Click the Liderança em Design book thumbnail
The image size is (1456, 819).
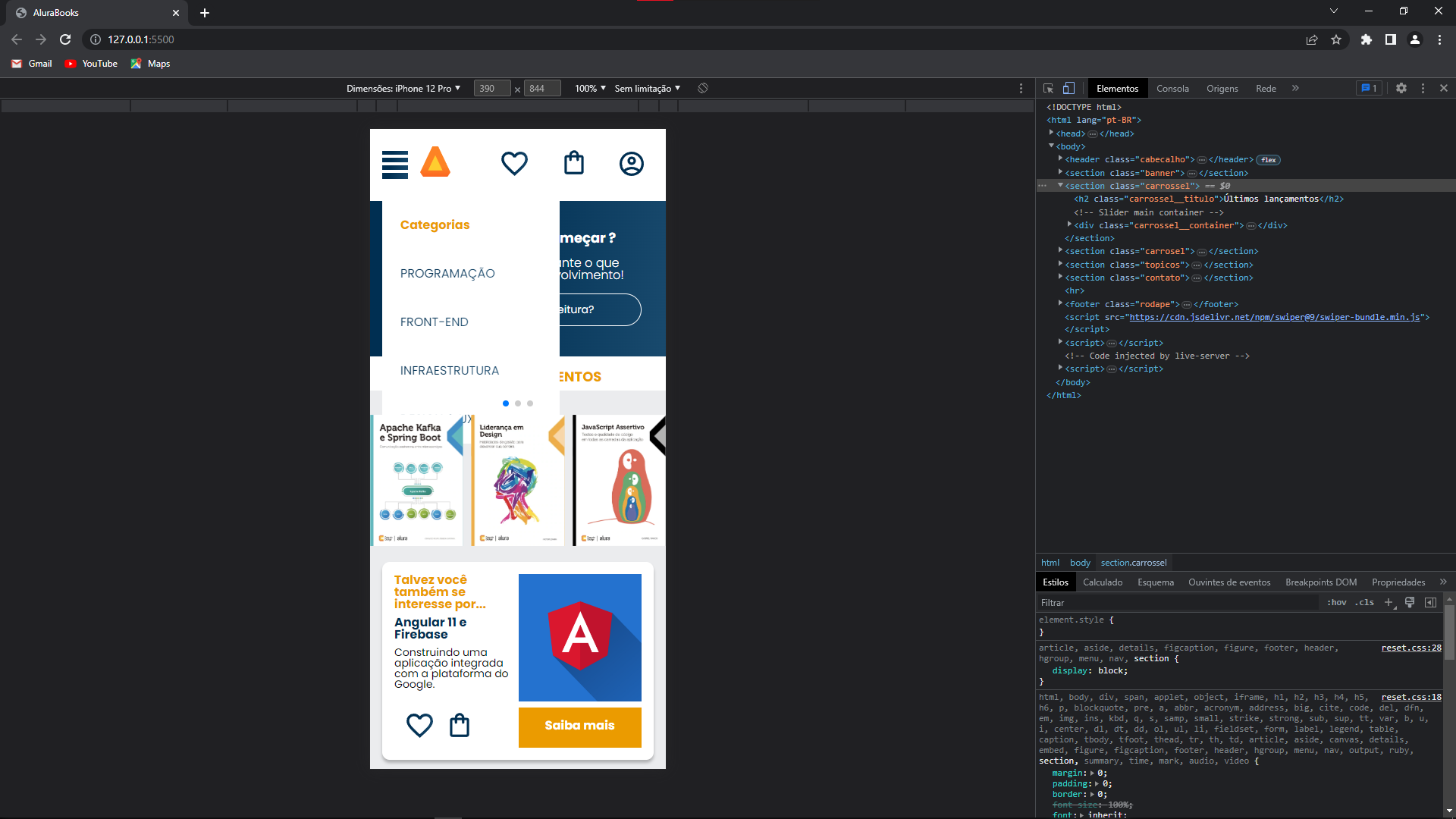tap(517, 480)
